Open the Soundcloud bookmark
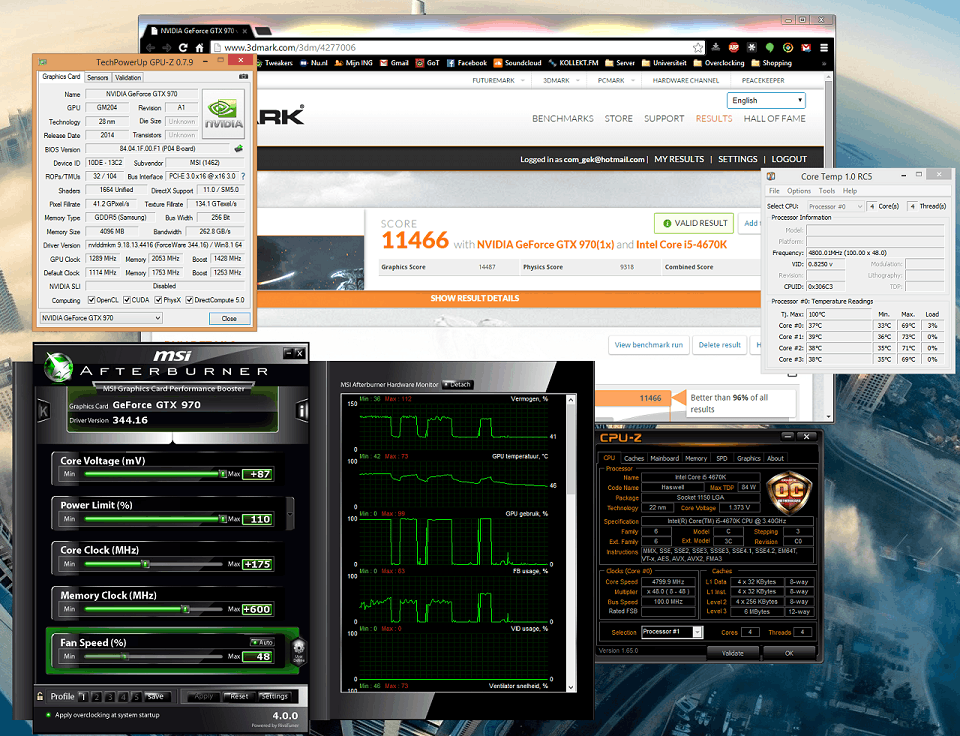This screenshot has width=960, height=736. (517, 63)
